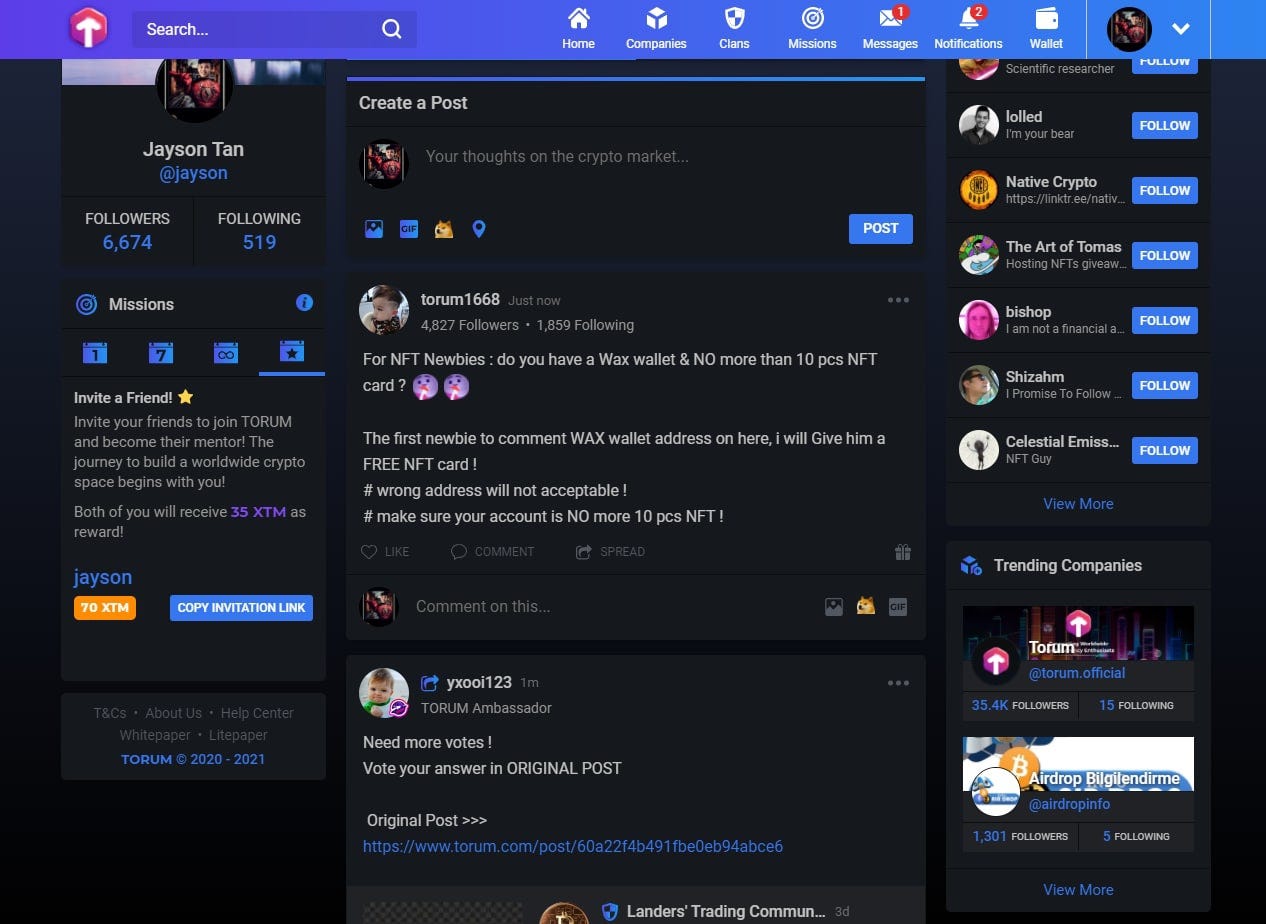This screenshot has height=924, width=1266.
Task: Like the torum1668 post
Action: 385,551
